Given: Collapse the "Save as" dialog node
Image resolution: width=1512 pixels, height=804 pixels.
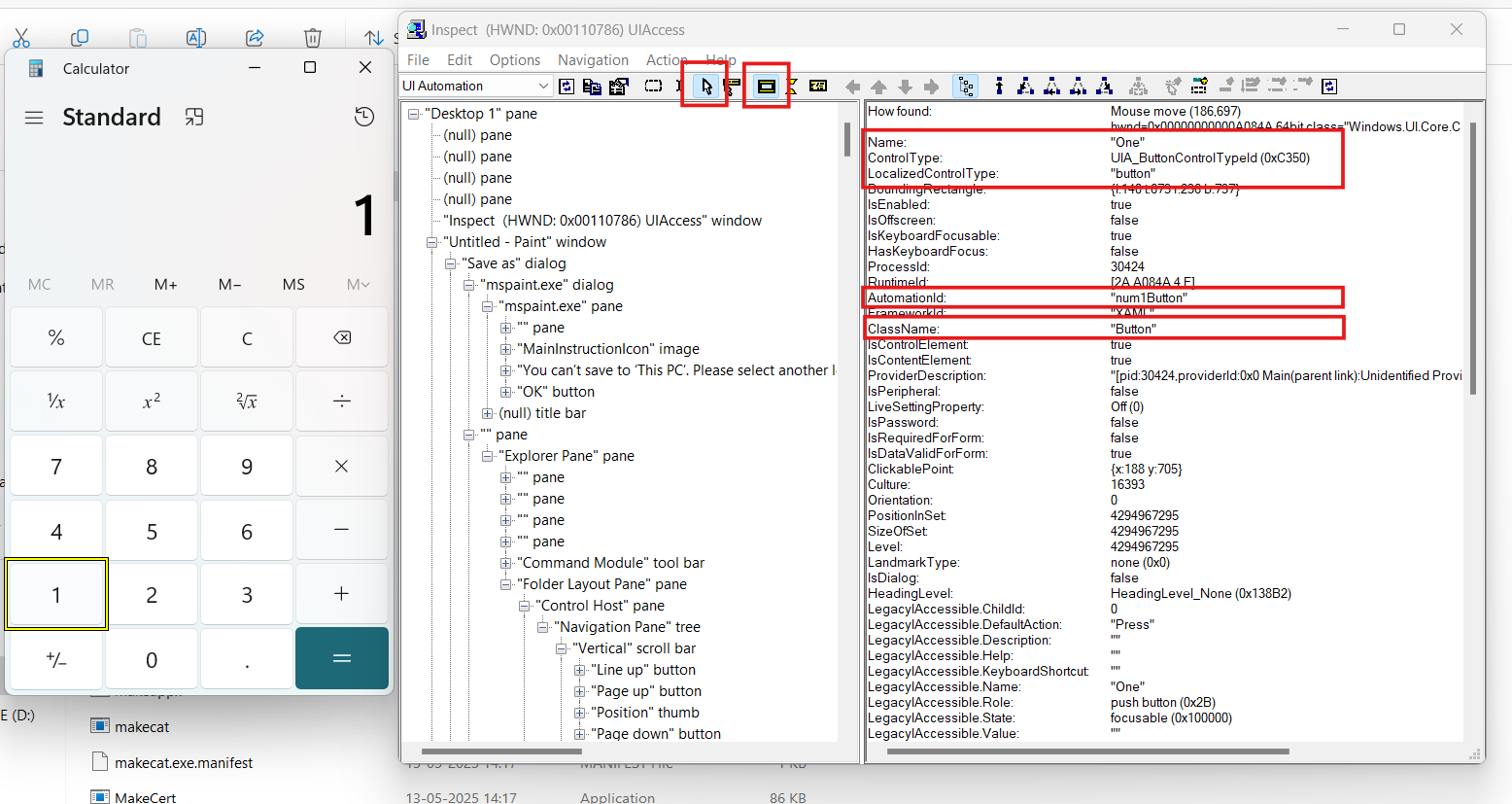Looking at the screenshot, I should 451,263.
